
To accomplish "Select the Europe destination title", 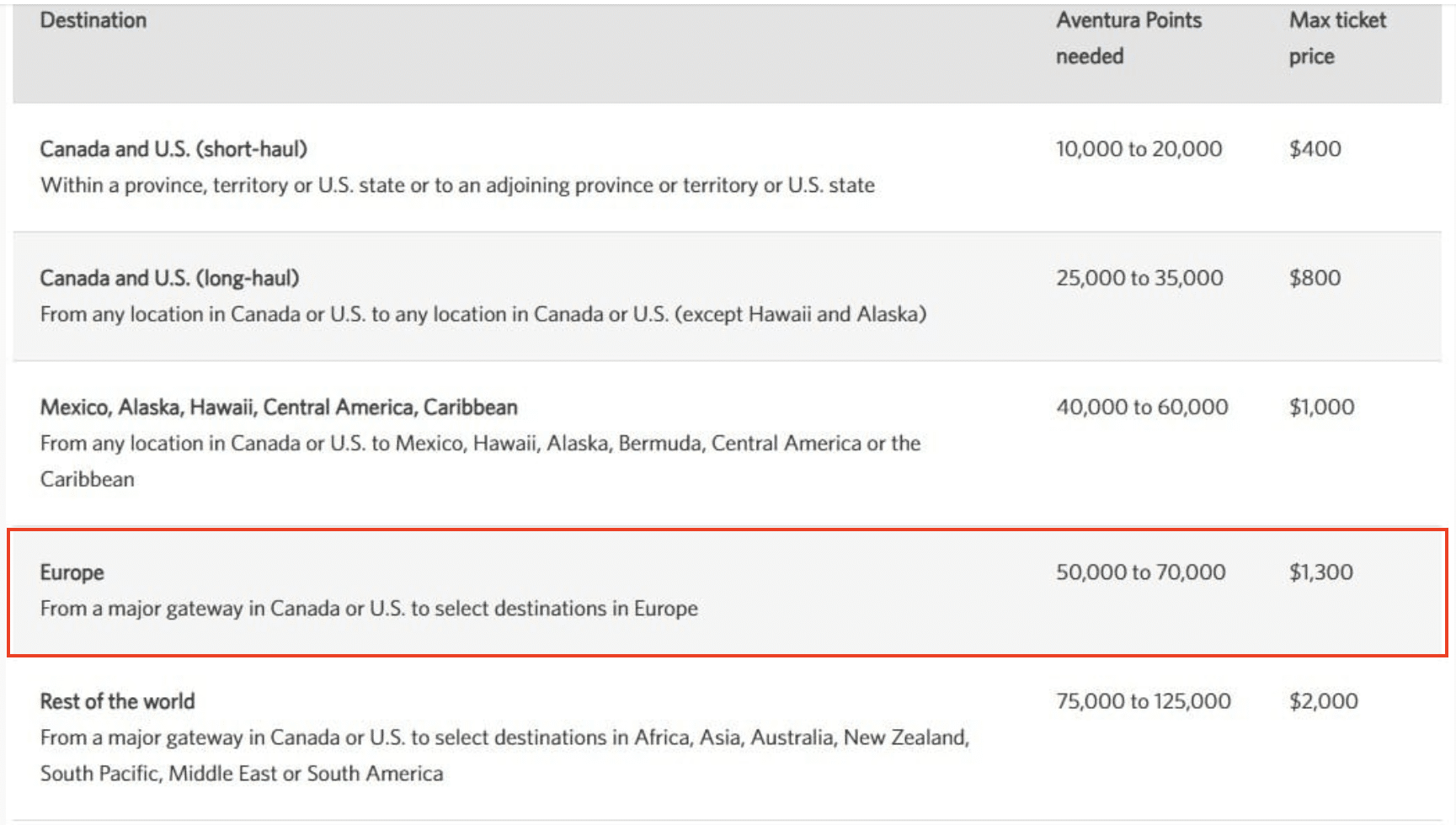I will (72, 572).
